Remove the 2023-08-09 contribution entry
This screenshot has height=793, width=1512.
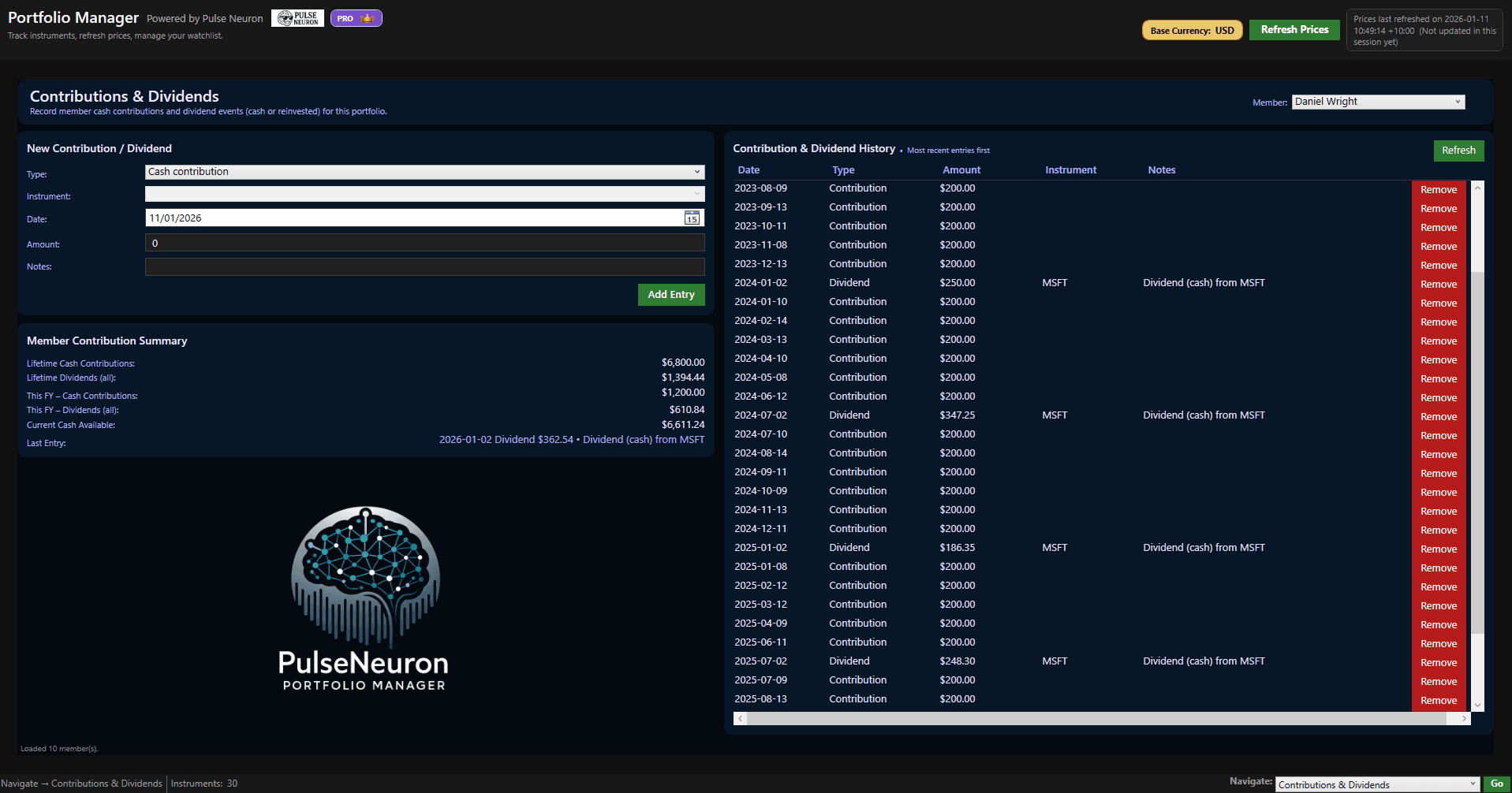pyautogui.click(x=1438, y=189)
